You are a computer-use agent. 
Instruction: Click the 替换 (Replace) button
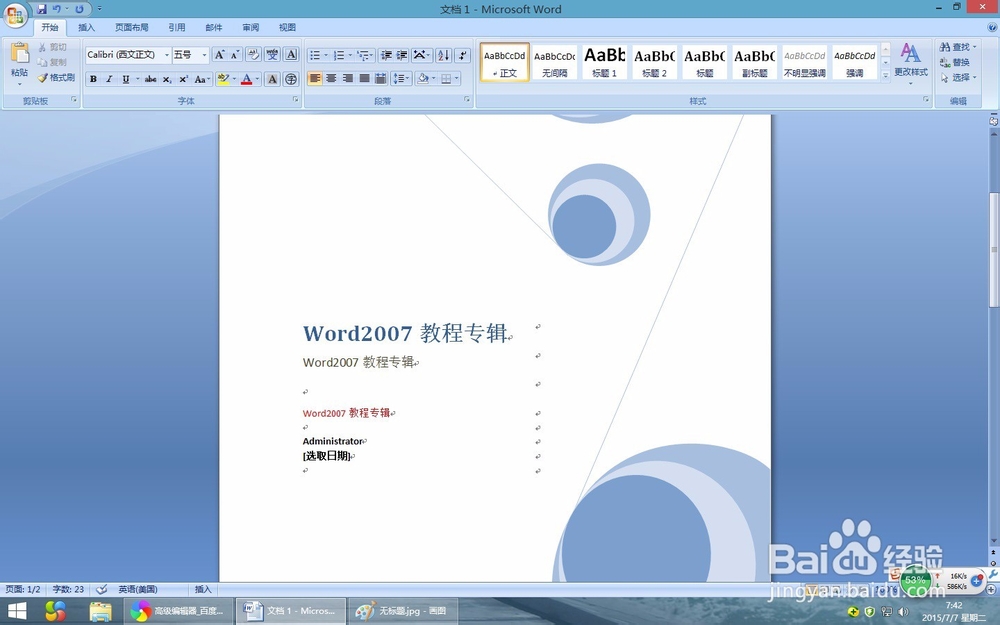(x=955, y=62)
